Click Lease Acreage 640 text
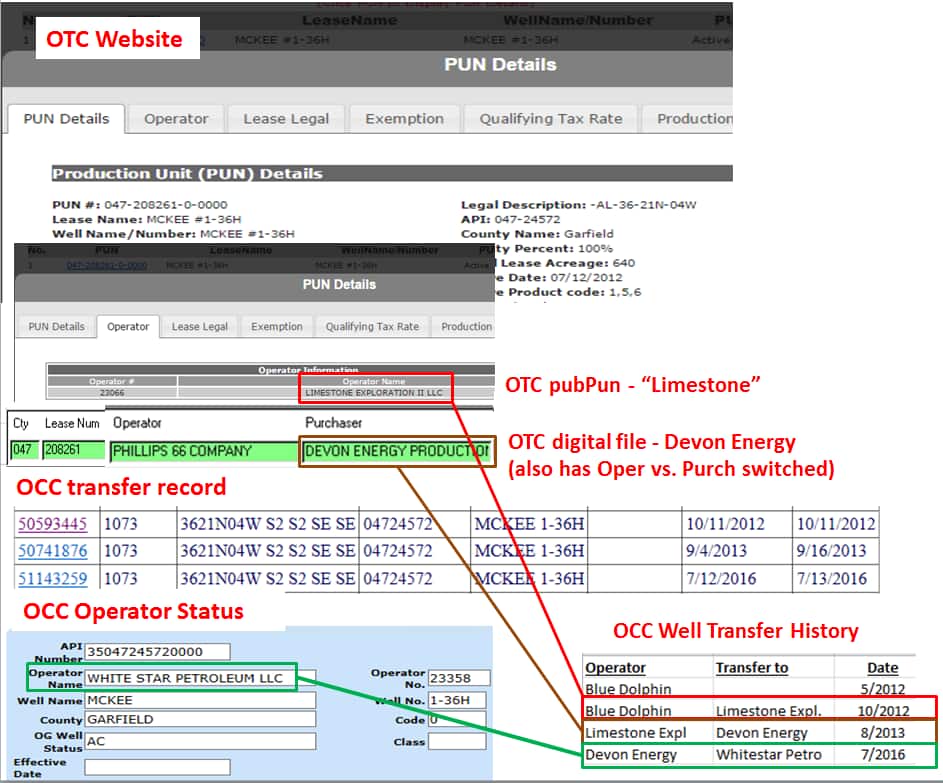 pyautogui.click(x=568, y=263)
